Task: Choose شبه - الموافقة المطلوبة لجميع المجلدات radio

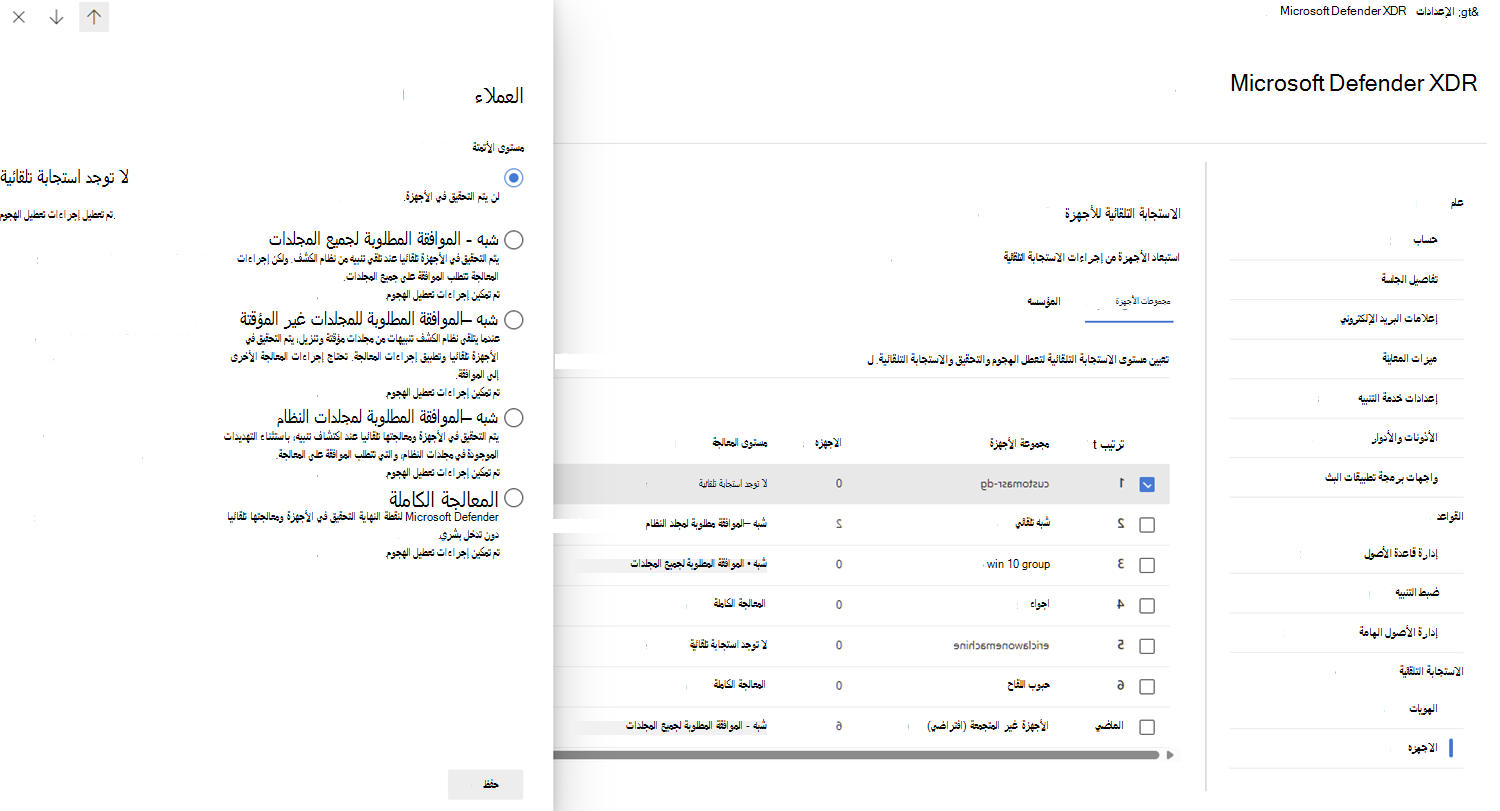Action: point(514,240)
